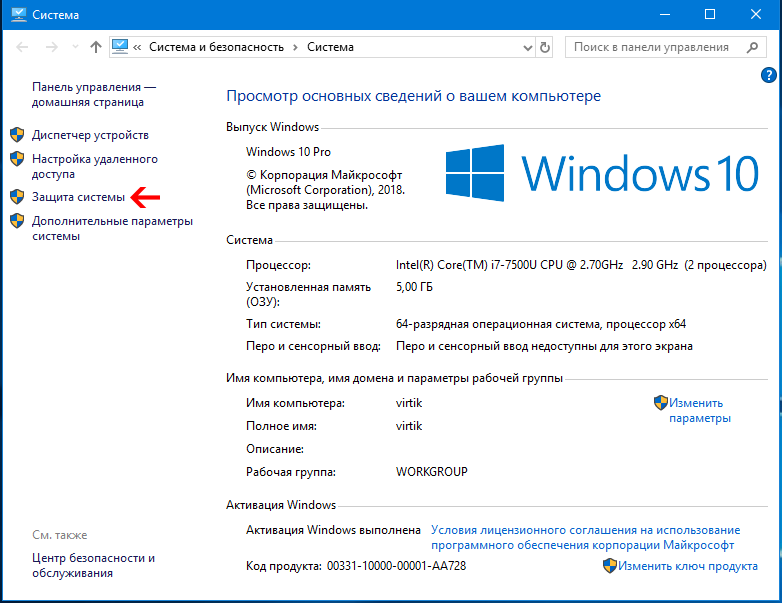Click the Windows 10 logo image

[x=602, y=173]
